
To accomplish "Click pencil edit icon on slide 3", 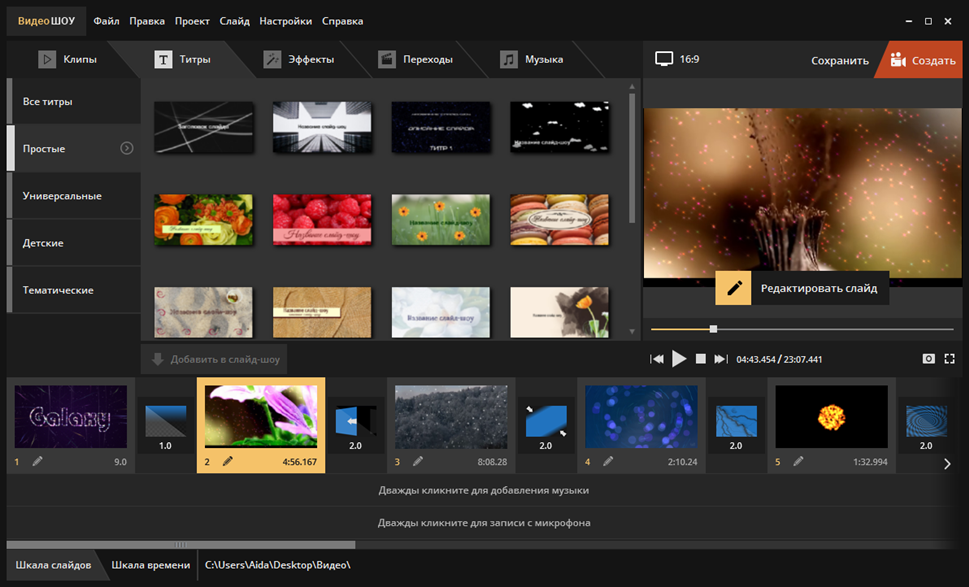I will [x=418, y=461].
